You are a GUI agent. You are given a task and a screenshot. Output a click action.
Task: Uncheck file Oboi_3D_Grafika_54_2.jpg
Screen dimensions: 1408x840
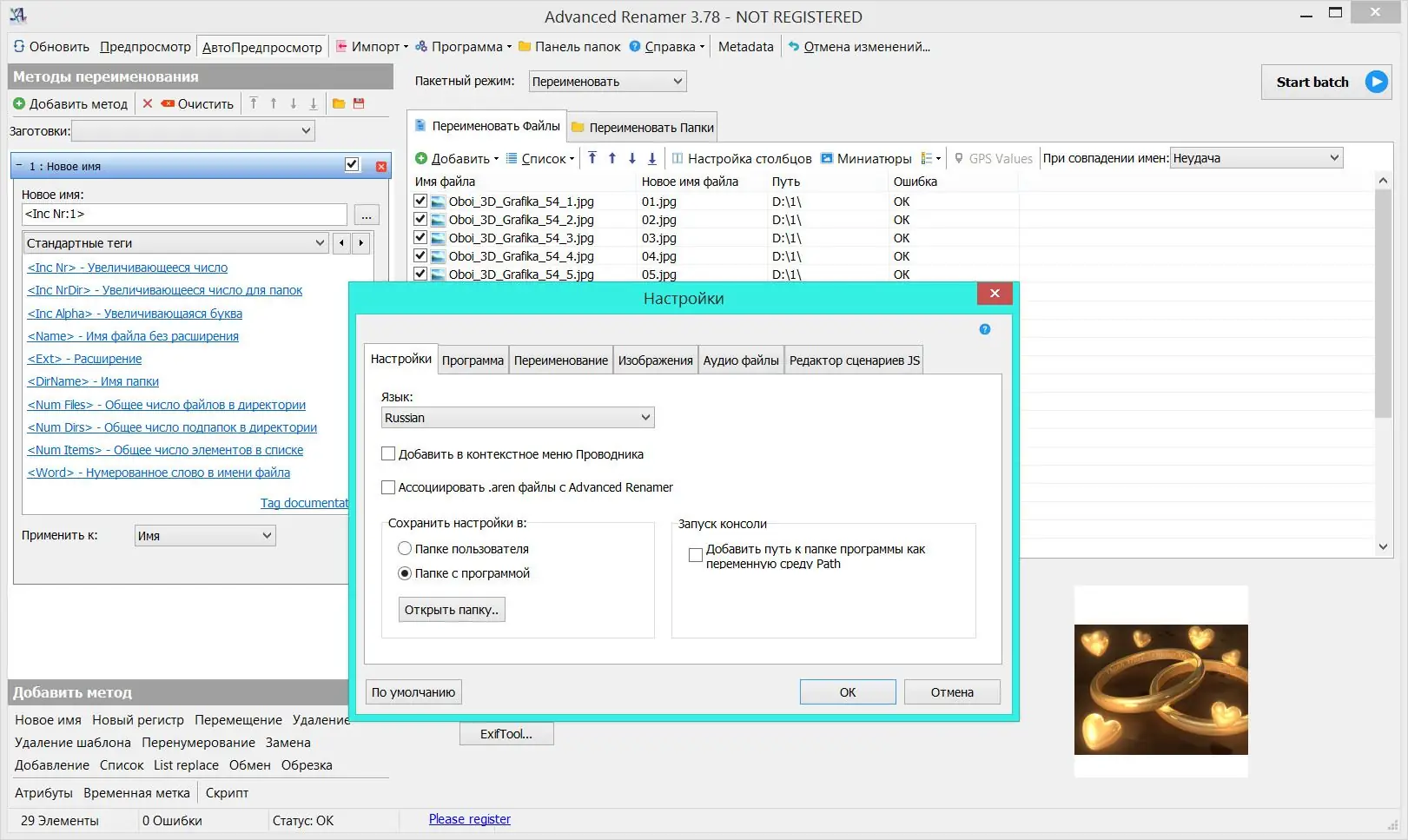point(420,219)
